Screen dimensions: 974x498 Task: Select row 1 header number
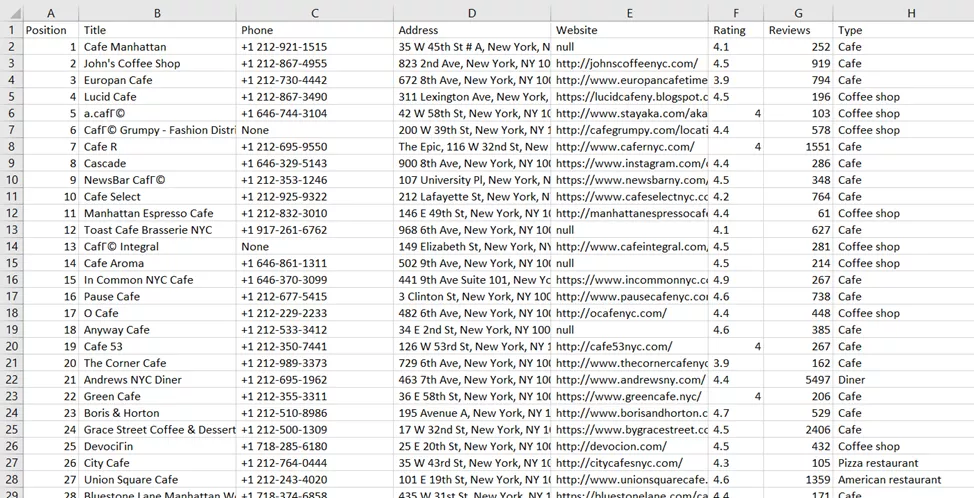(x=11, y=30)
